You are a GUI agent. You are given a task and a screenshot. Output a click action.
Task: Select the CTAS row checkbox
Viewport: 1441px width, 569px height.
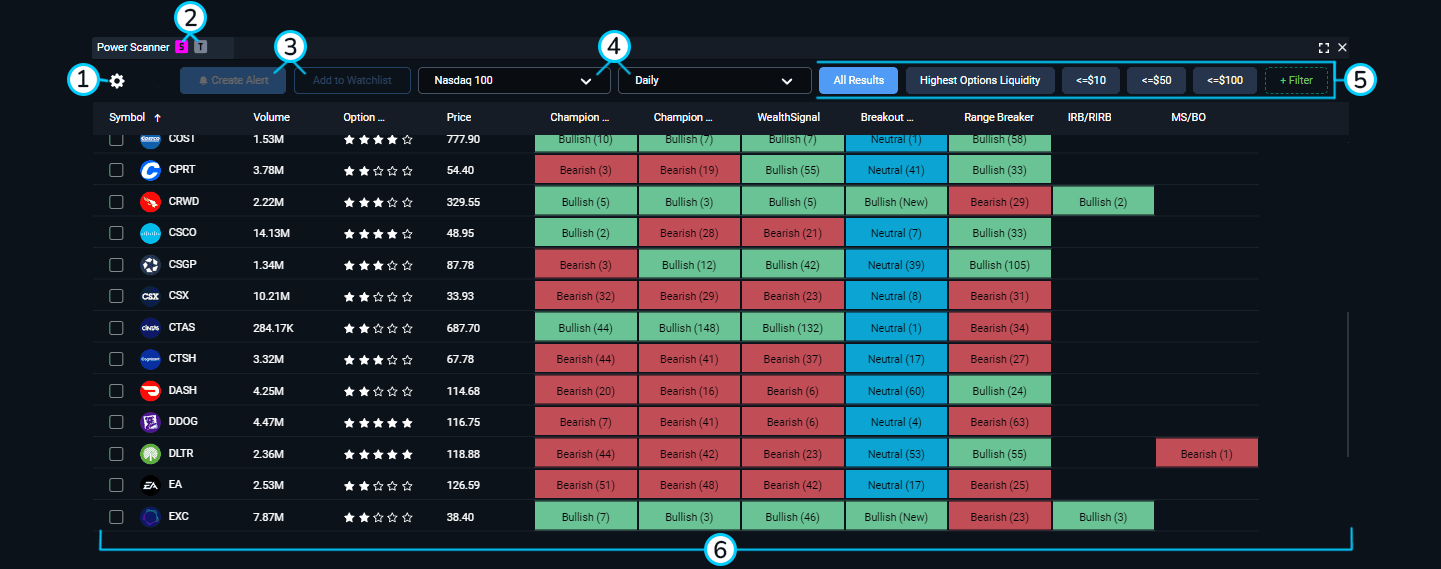[x=116, y=328]
